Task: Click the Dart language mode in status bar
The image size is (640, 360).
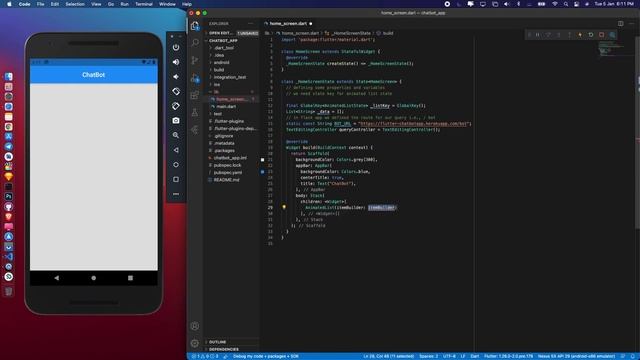Action: tap(475, 356)
